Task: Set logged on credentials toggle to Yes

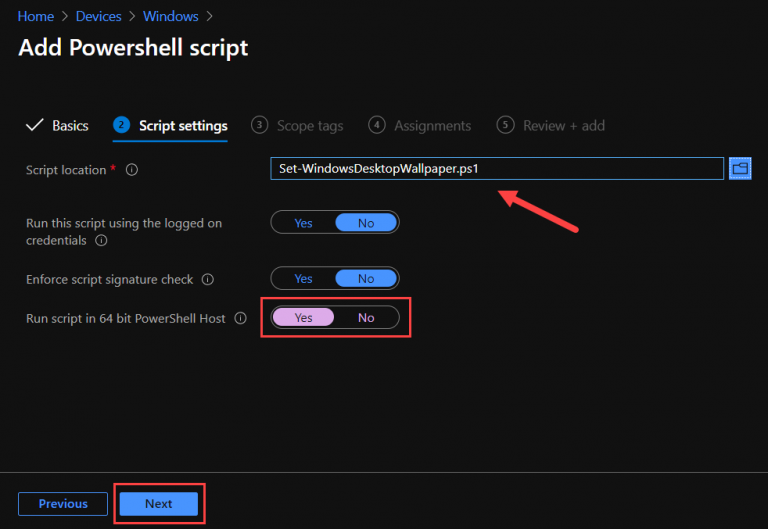Action: (x=303, y=223)
